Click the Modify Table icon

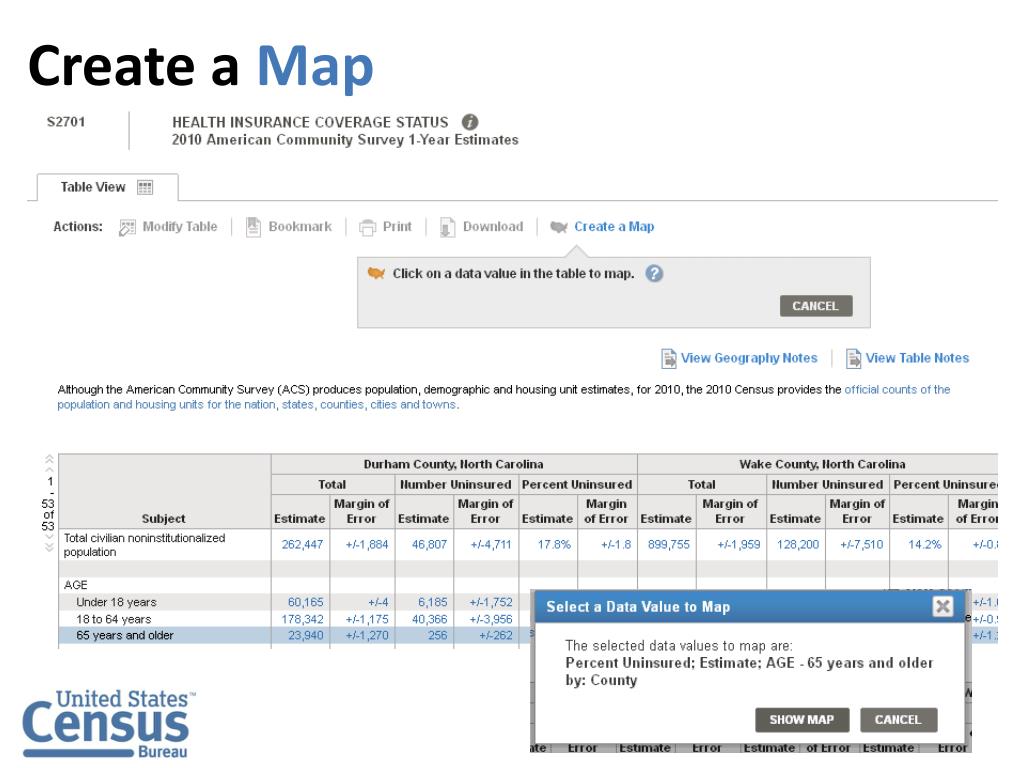[x=128, y=227]
